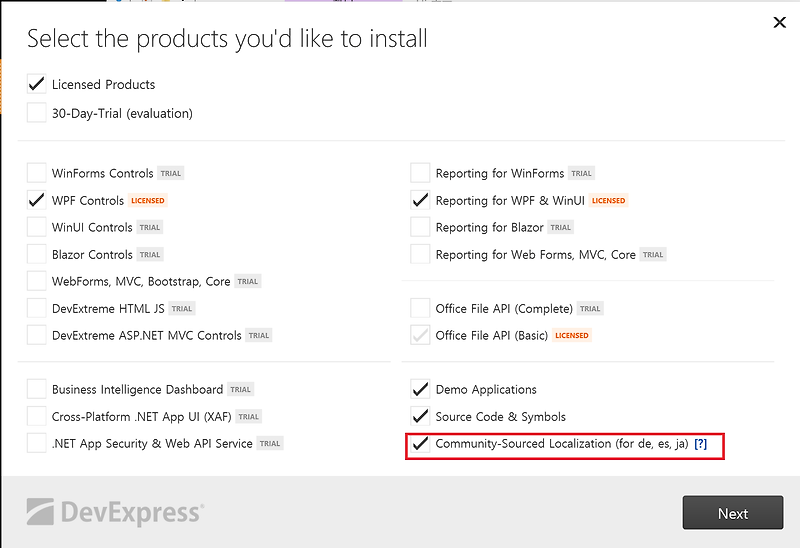Enable .NET App Security & Web API checkbox
Image resolution: width=800 pixels, height=548 pixels.
[x=37, y=443]
